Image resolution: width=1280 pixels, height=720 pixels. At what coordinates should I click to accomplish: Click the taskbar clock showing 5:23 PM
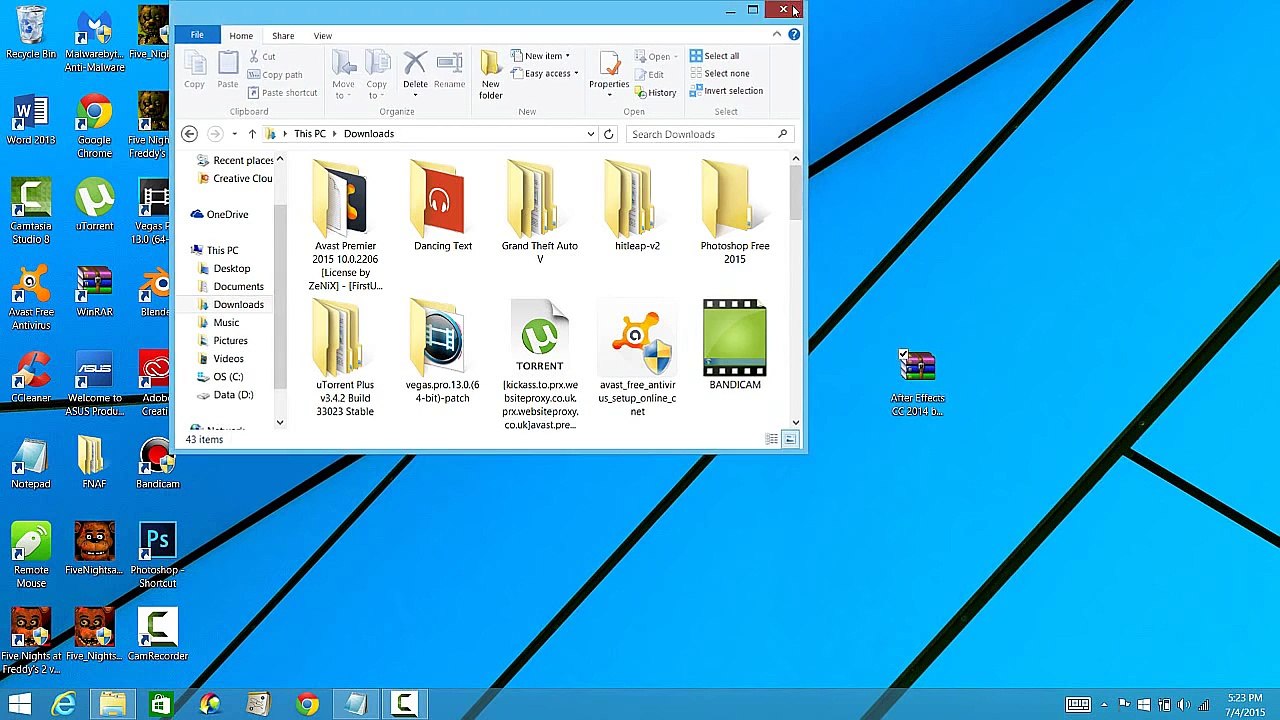tap(1245, 705)
